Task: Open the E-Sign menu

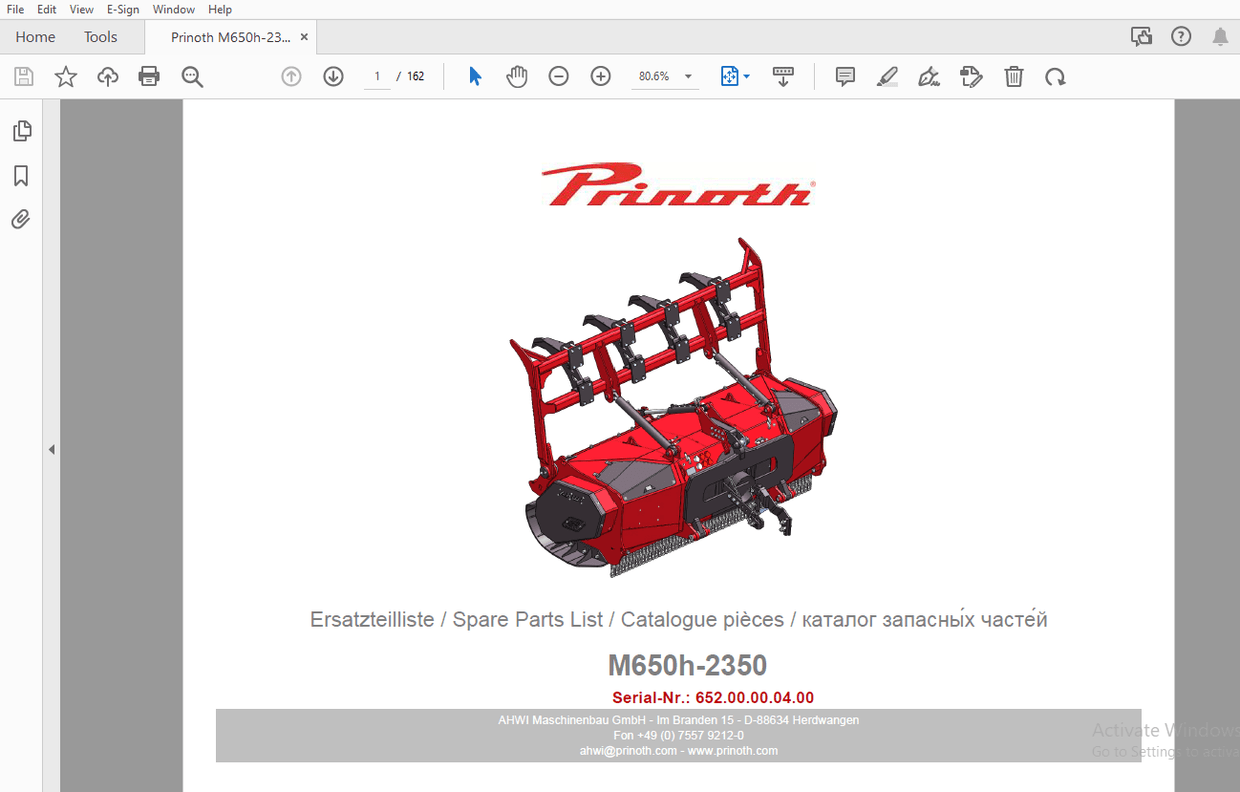Action: click(x=122, y=9)
